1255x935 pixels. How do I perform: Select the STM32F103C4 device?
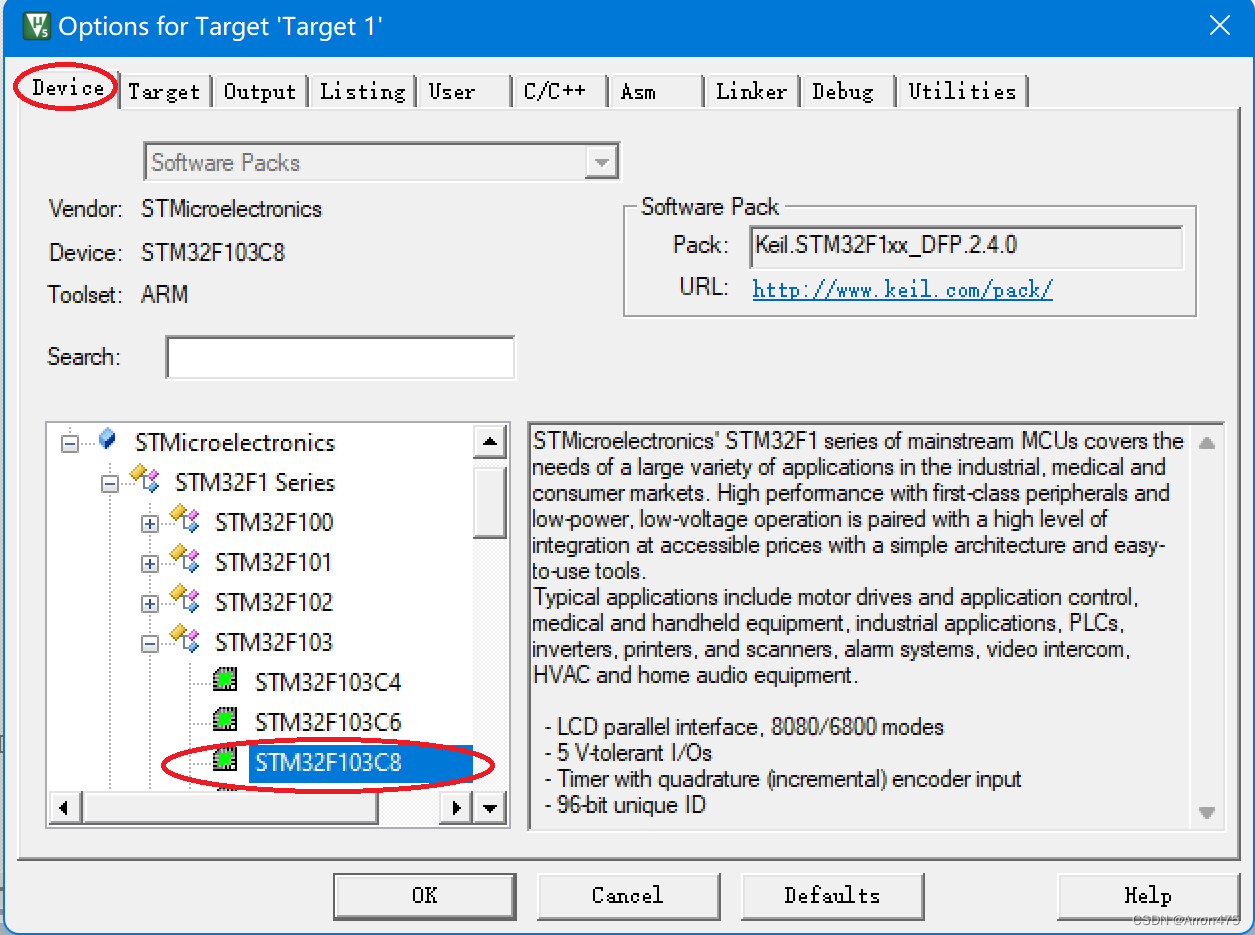click(328, 683)
